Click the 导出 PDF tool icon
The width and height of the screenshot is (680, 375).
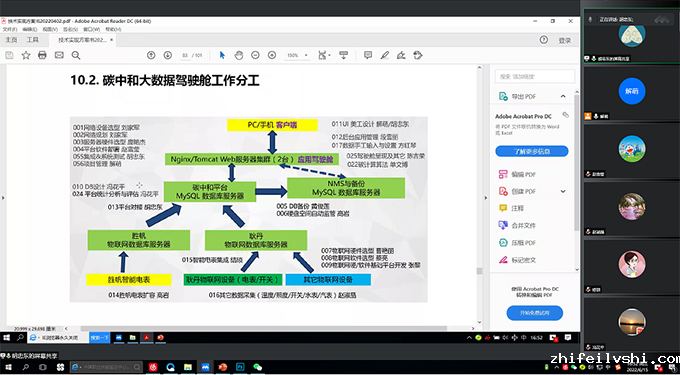point(503,96)
